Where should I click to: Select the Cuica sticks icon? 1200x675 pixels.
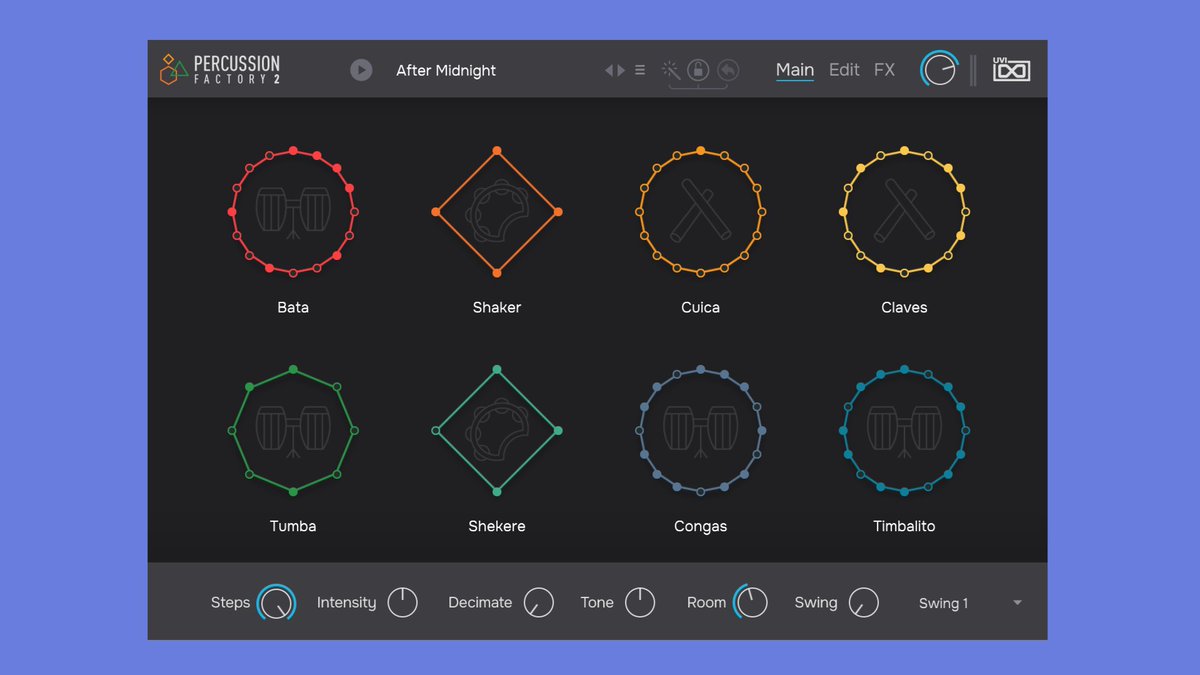[x=700, y=211]
